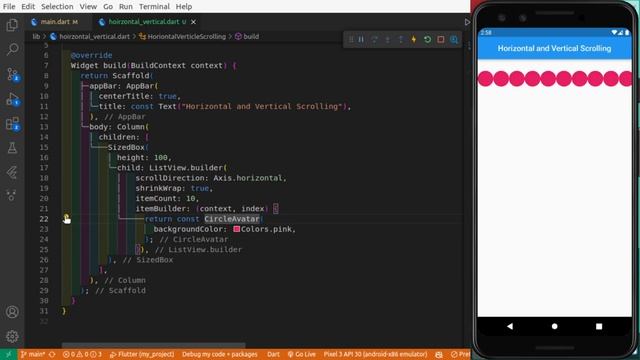This screenshot has width=640, height=360.
Task: Open the Widget Inspector magnifier icon
Action: pyautogui.click(x=454, y=40)
